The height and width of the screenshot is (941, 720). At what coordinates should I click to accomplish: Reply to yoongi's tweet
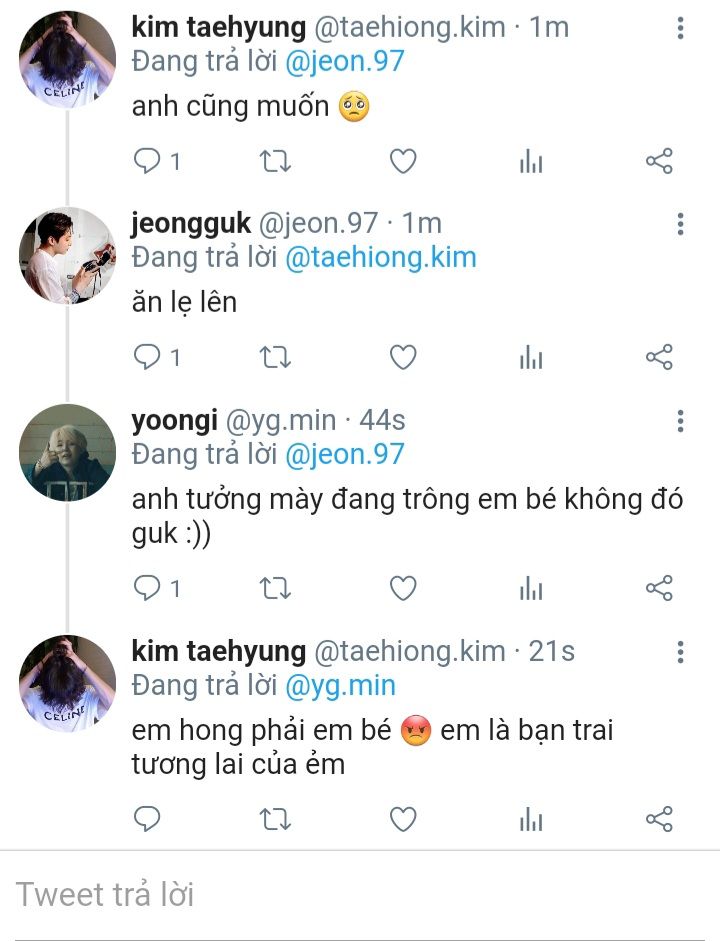click(148, 589)
